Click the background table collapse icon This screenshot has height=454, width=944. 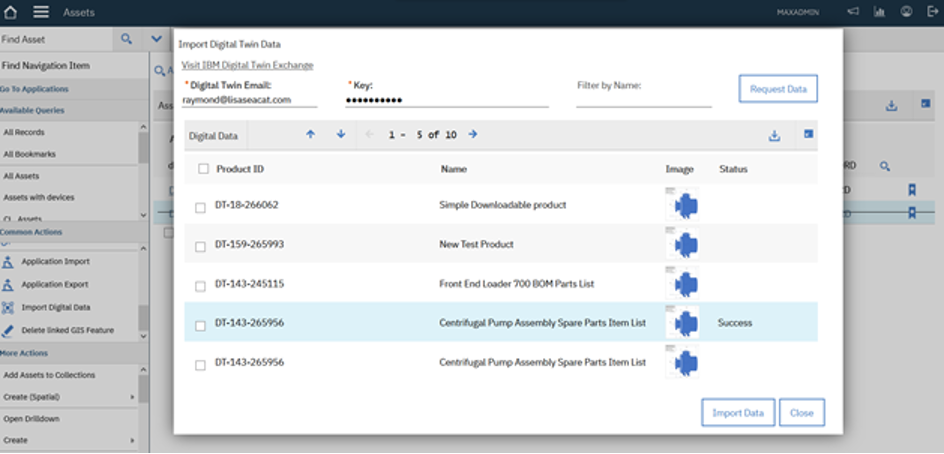(x=926, y=104)
